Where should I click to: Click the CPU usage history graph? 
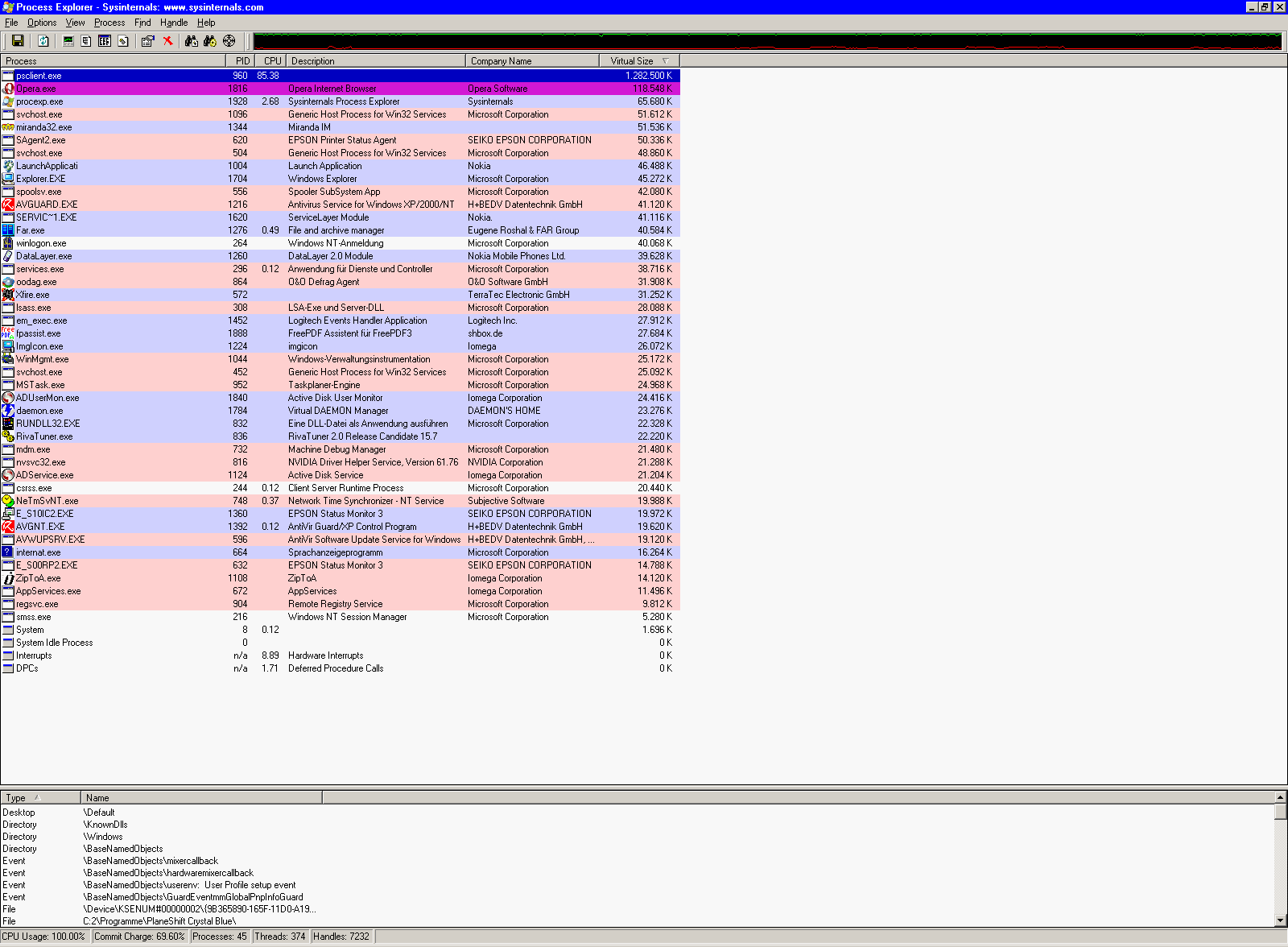(x=766, y=41)
